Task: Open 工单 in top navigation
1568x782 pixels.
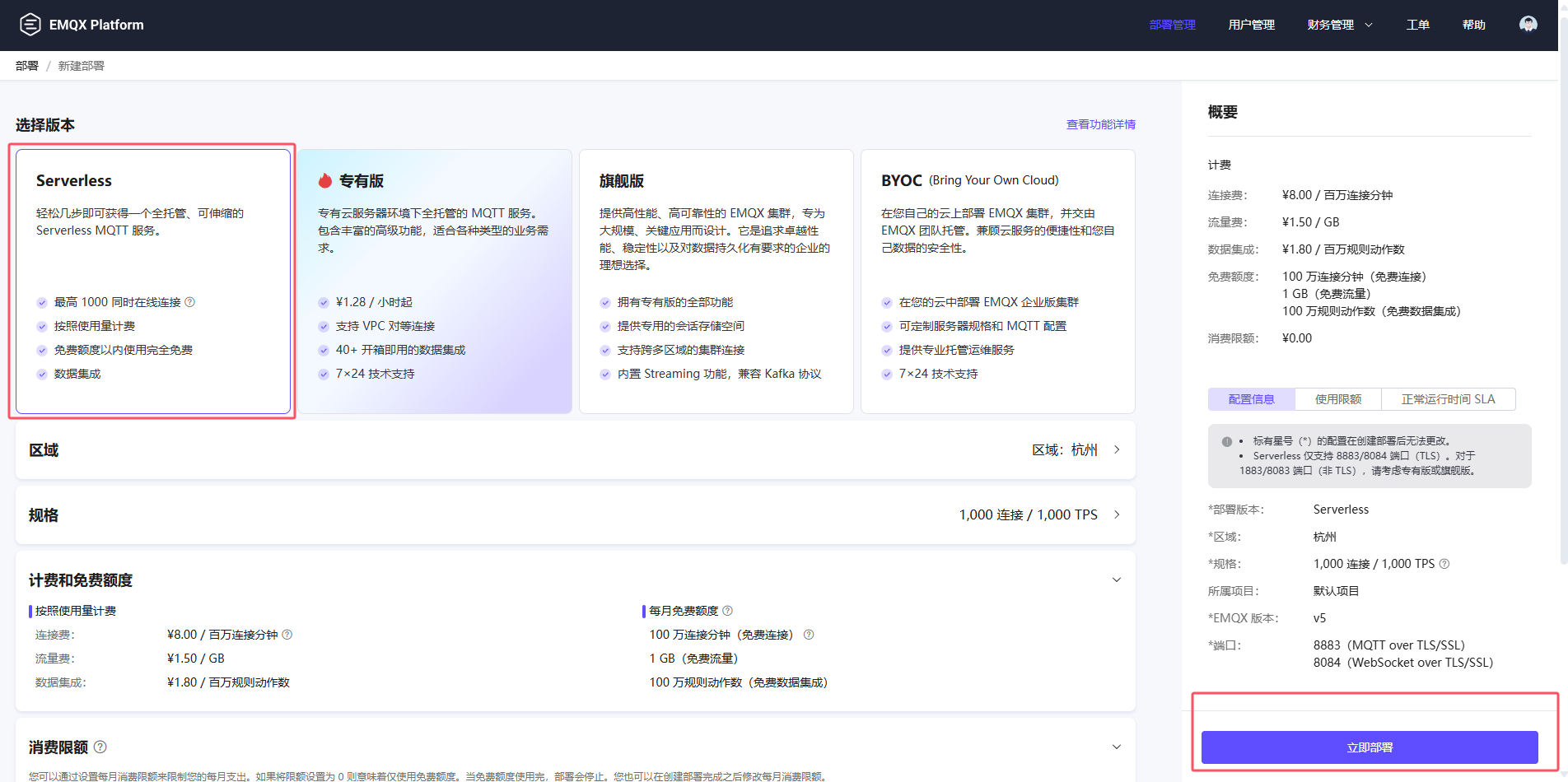Action: (1417, 25)
